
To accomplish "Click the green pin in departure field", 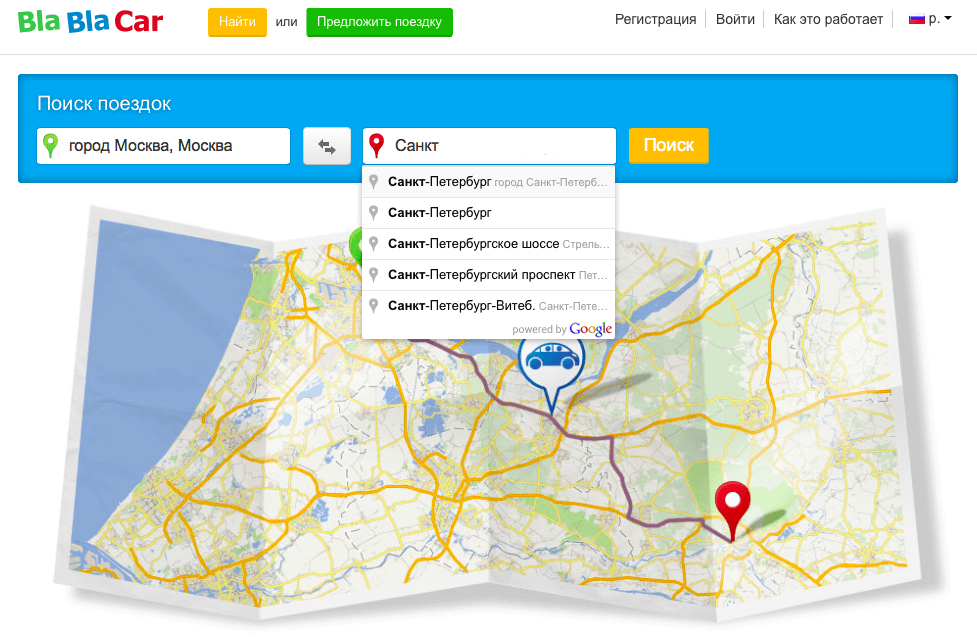I will [51, 146].
